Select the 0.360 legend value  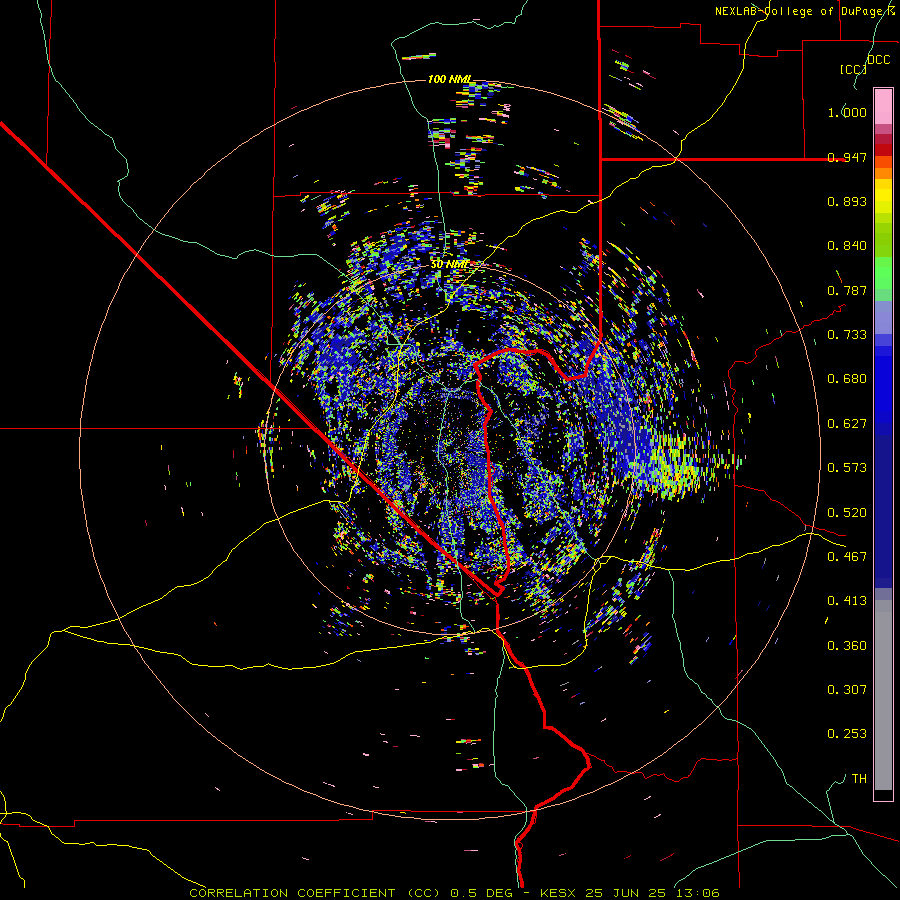(x=847, y=646)
